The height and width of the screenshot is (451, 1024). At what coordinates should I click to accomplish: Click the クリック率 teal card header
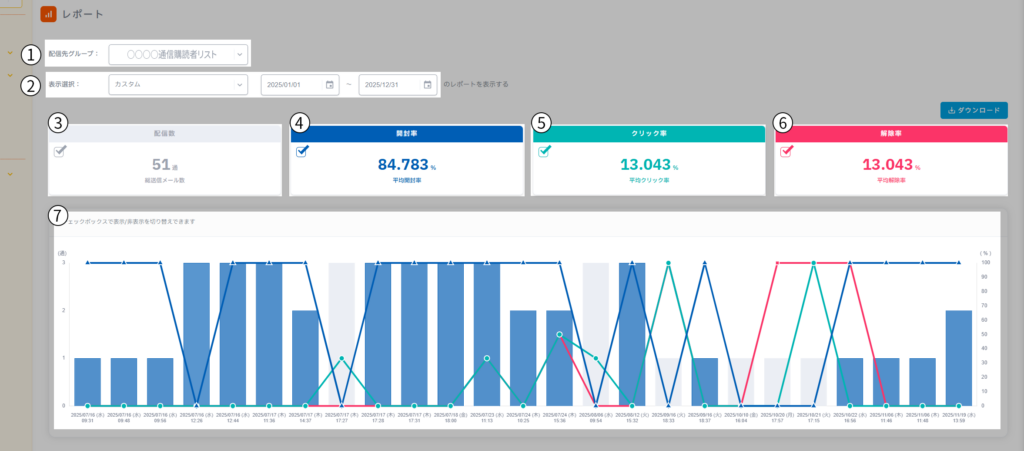(x=648, y=132)
